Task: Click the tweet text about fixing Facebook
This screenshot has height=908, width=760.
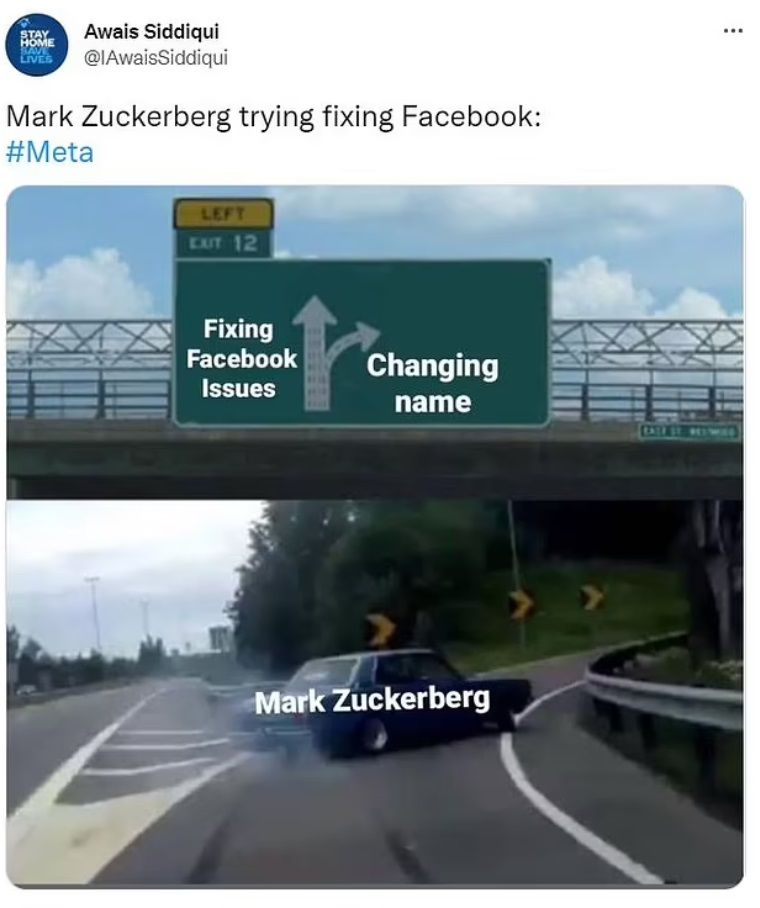Action: [x=273, y=116]
